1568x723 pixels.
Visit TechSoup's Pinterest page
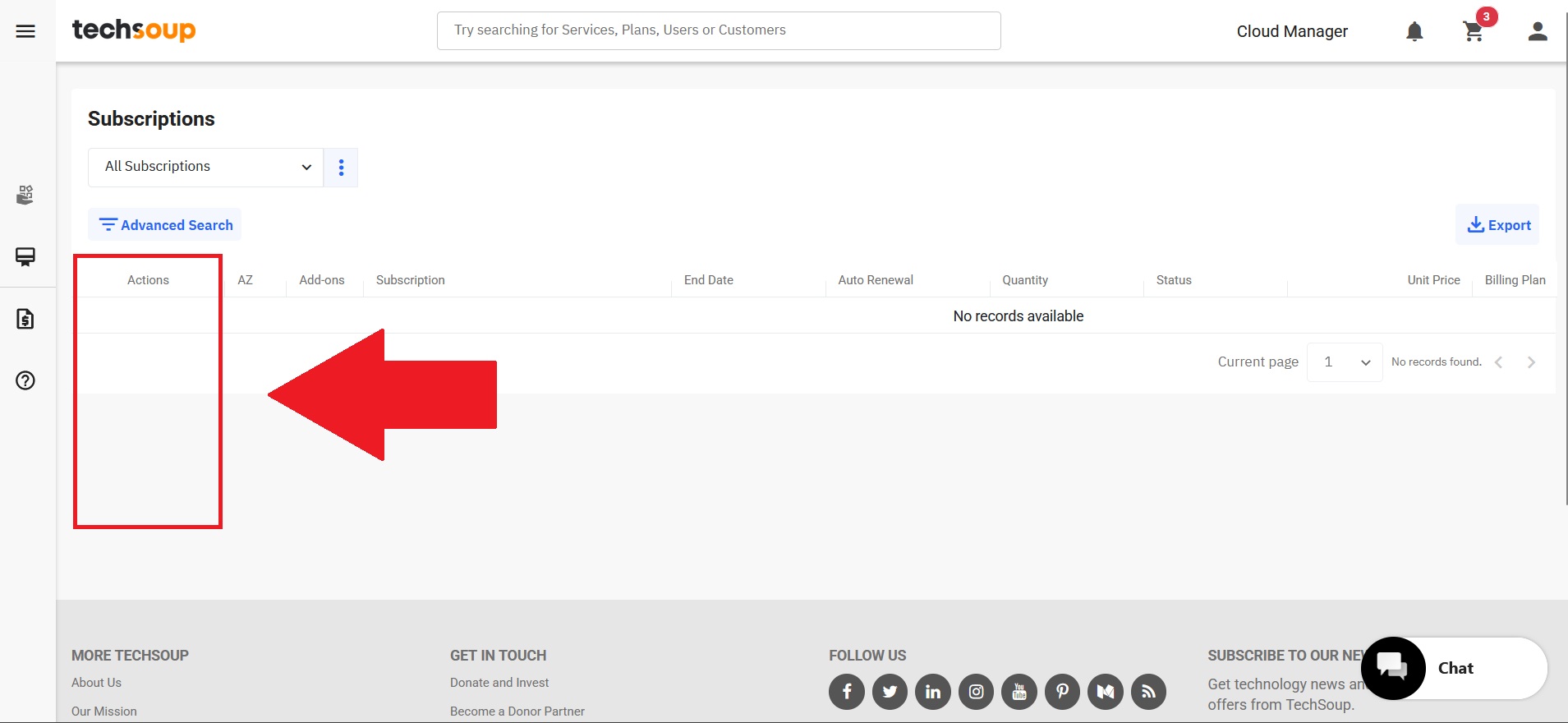(1062, 692)
